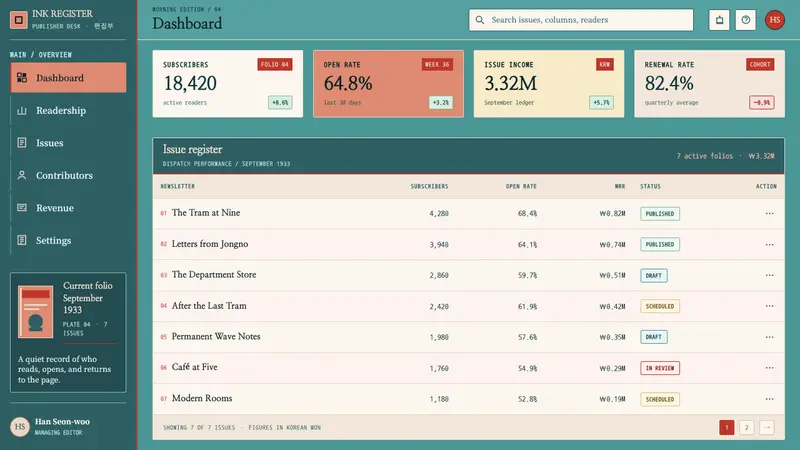The height and width of the screenshot is (450, 800).
Task: Click IN REVIEW status of Café at Five
Action: pyautogui.click(x=660, y=368)
